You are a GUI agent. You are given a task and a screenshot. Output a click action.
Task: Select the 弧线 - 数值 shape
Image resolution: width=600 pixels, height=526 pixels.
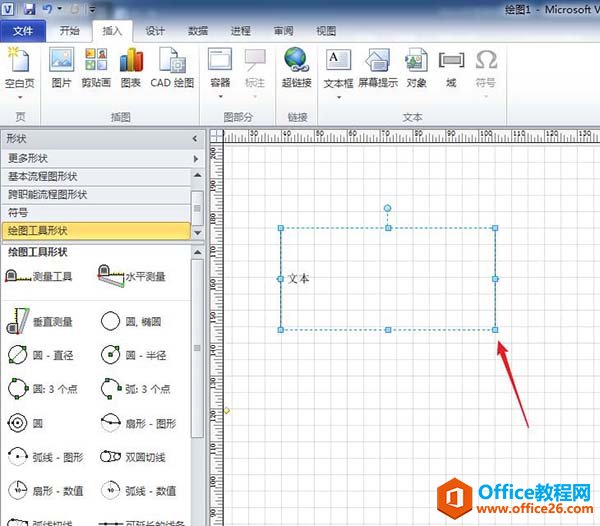coord(138,490)
